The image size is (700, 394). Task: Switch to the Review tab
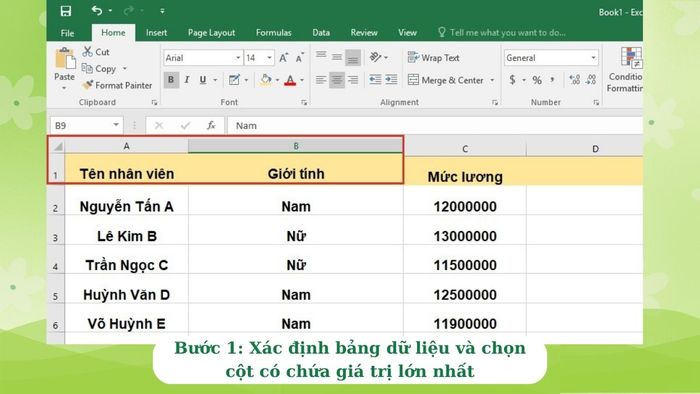tap(364, 33)
